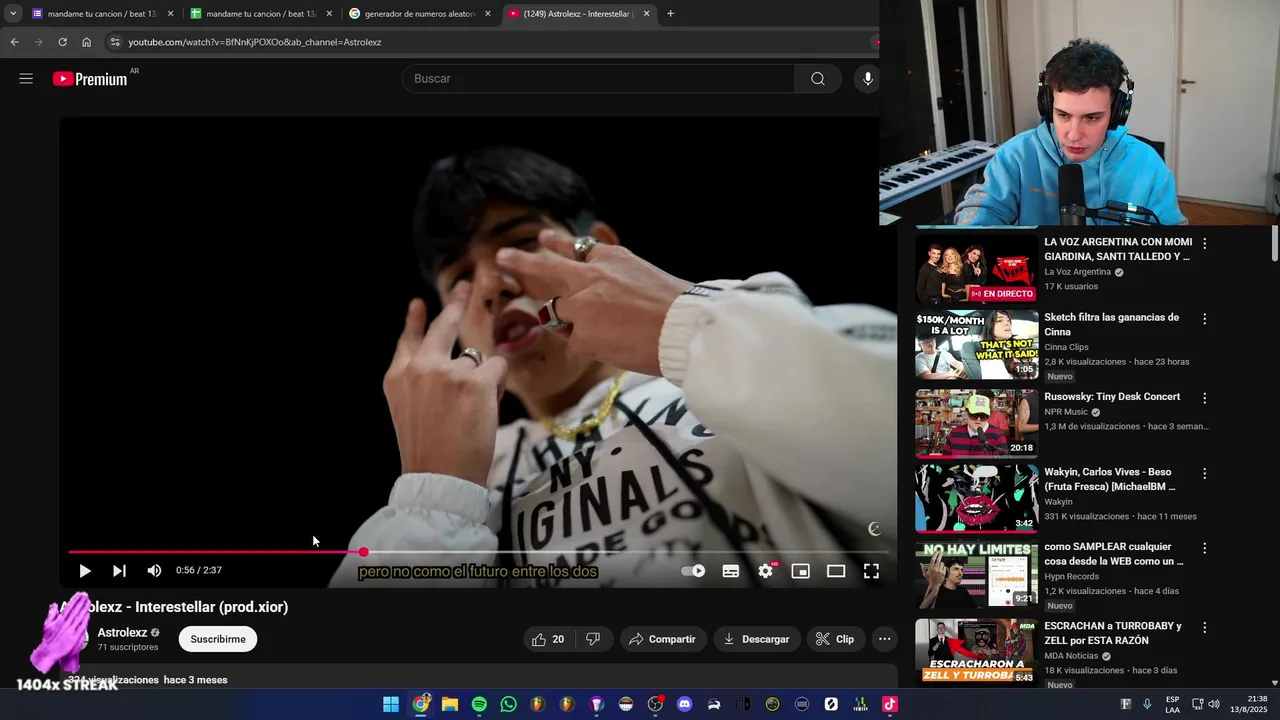Open TikTok app from taskbar

pyautogui.click(x=889, y=704)
